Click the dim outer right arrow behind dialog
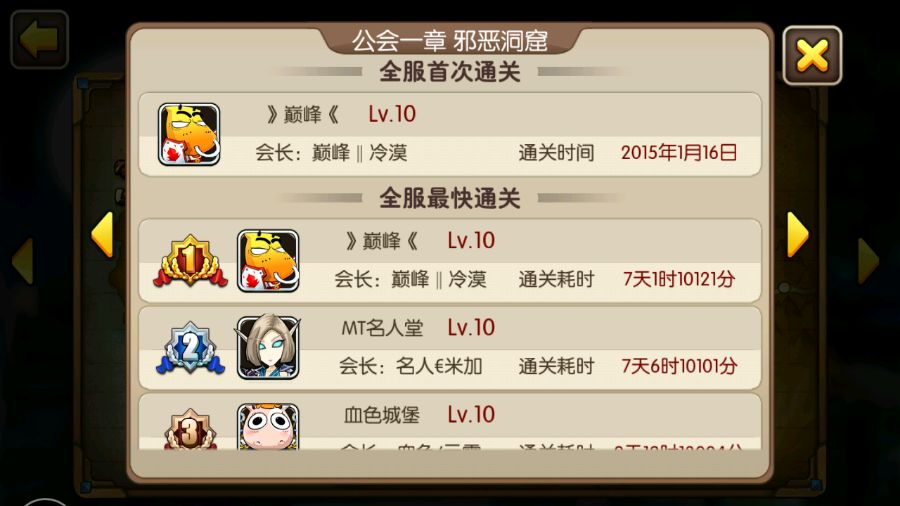This screenshot has height=506, width=900. (x=868, y=261)
